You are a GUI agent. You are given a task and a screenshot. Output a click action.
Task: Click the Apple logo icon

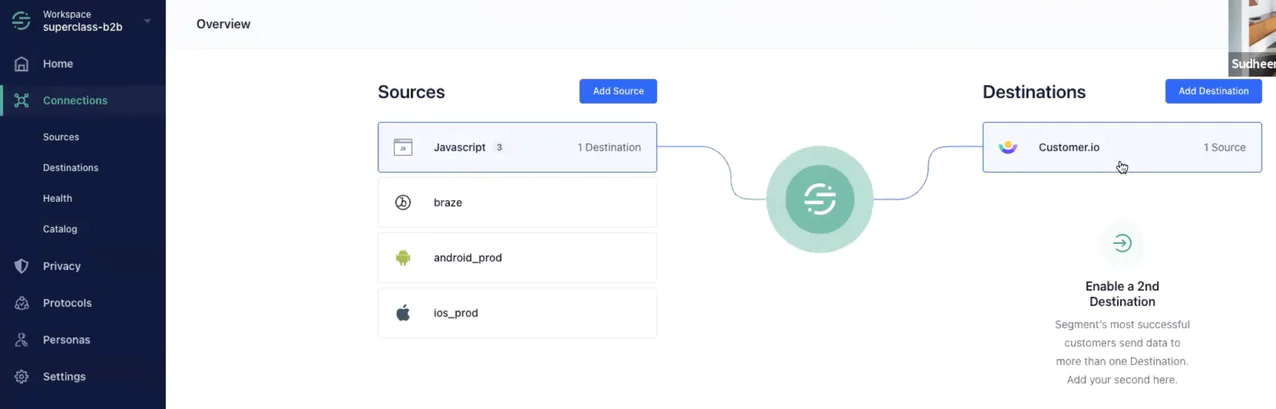403,313
